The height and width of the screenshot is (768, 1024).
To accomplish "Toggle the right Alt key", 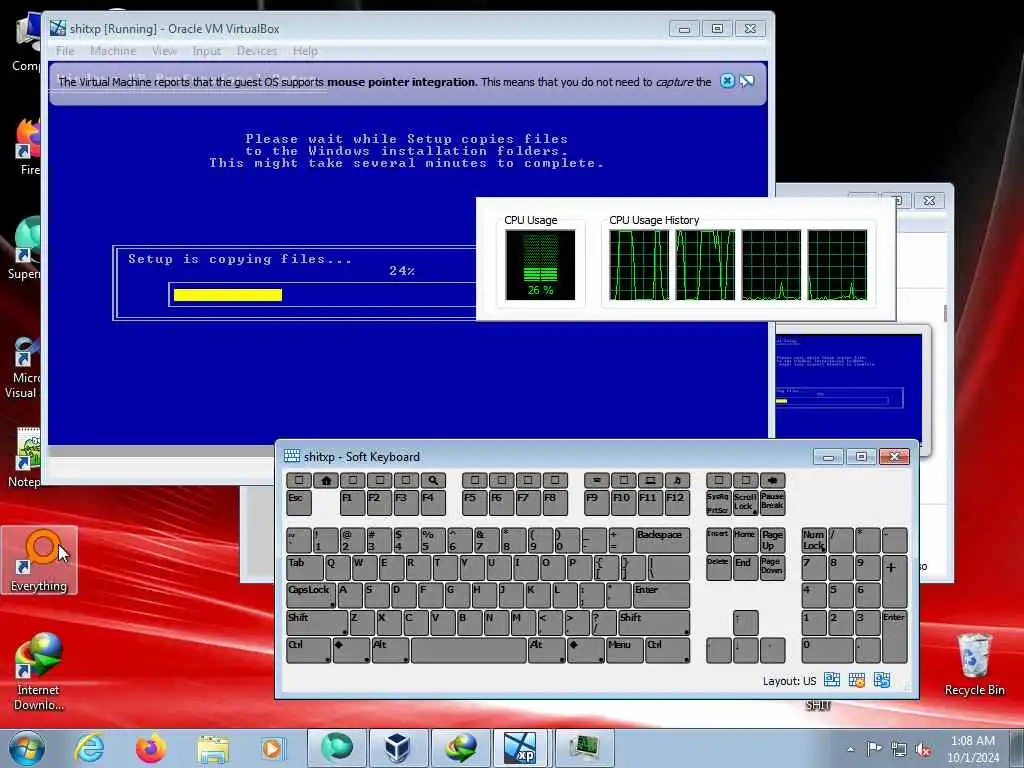I will pyautogui.click(x=547, y=650).
